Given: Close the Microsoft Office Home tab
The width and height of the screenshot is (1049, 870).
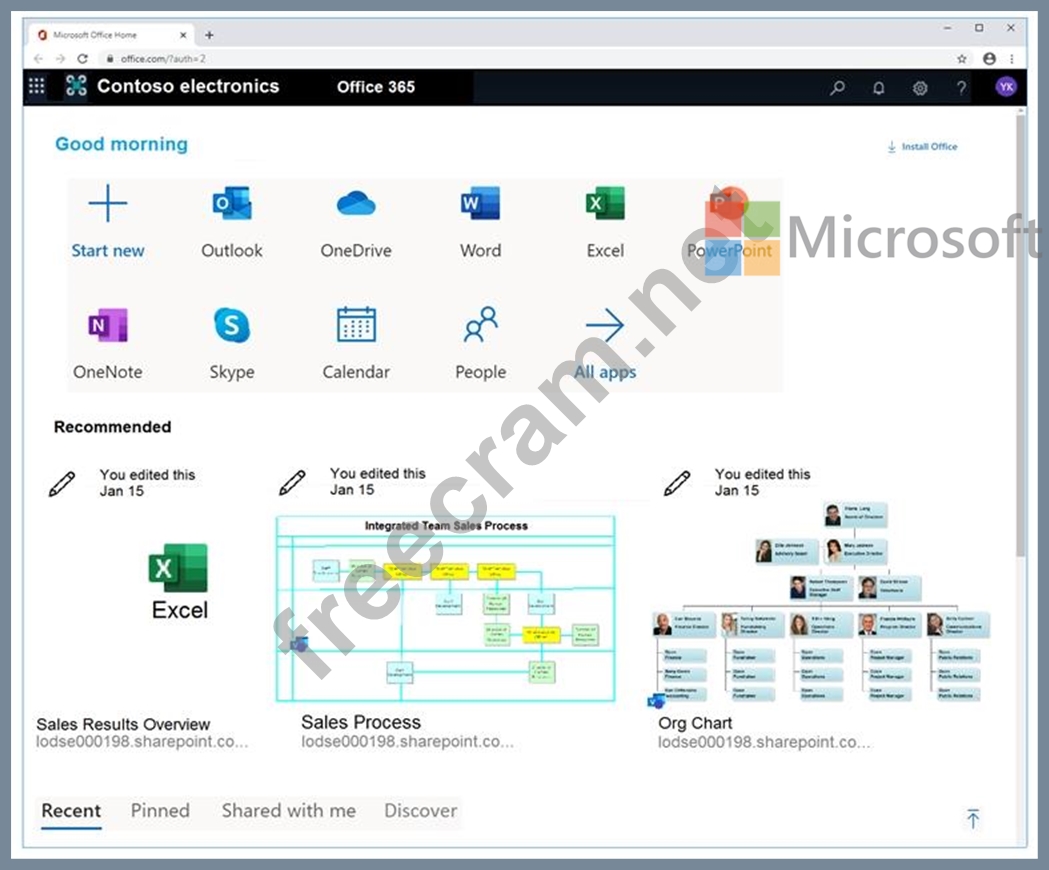Looking at the screenshot, I should click(183, 35).
